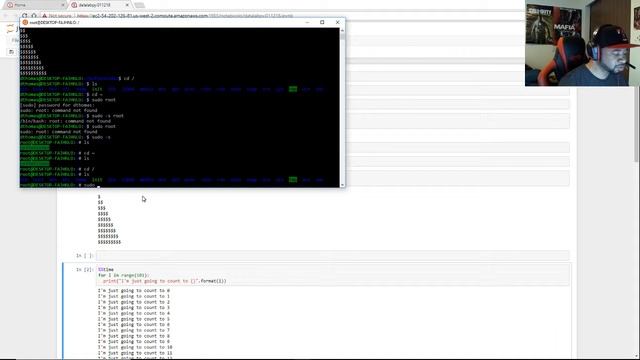640x360 pixels.
Task: Click output line 'I'm just going to count to 0'
Action: (133, 291)
